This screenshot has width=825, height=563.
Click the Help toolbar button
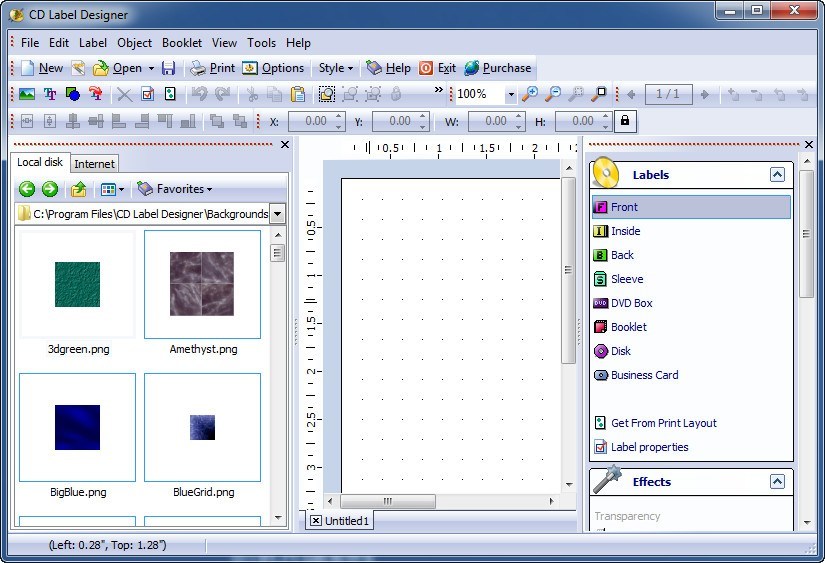[388, 68]
